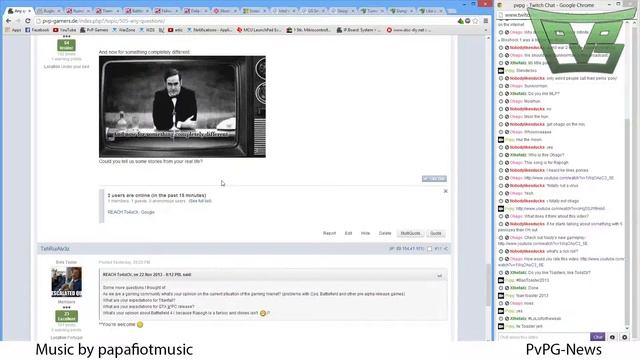The height and width of the screenshot is (360, 640).
Task: Open the Twitch chat settings gear
Action: coord(624,337)
